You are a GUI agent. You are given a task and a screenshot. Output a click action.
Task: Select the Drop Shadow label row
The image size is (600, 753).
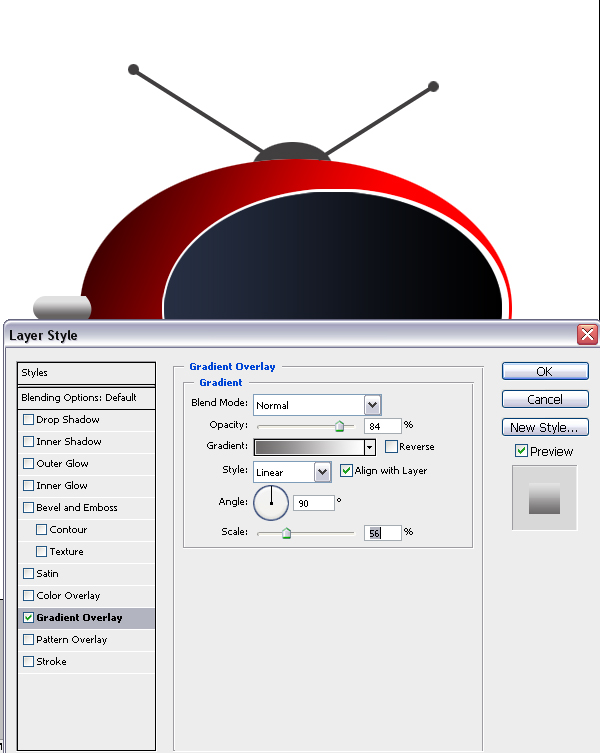click(68, 420)
